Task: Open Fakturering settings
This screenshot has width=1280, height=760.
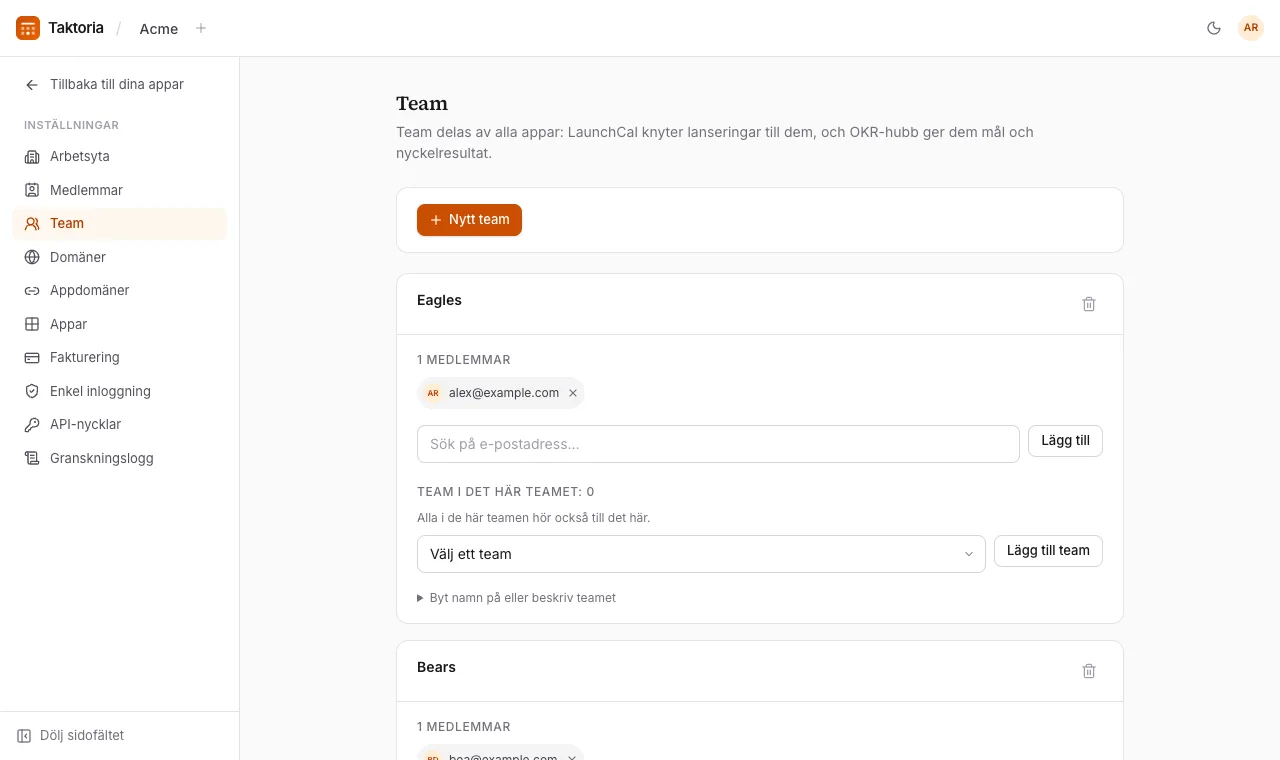Action: (x=119, y=357)
